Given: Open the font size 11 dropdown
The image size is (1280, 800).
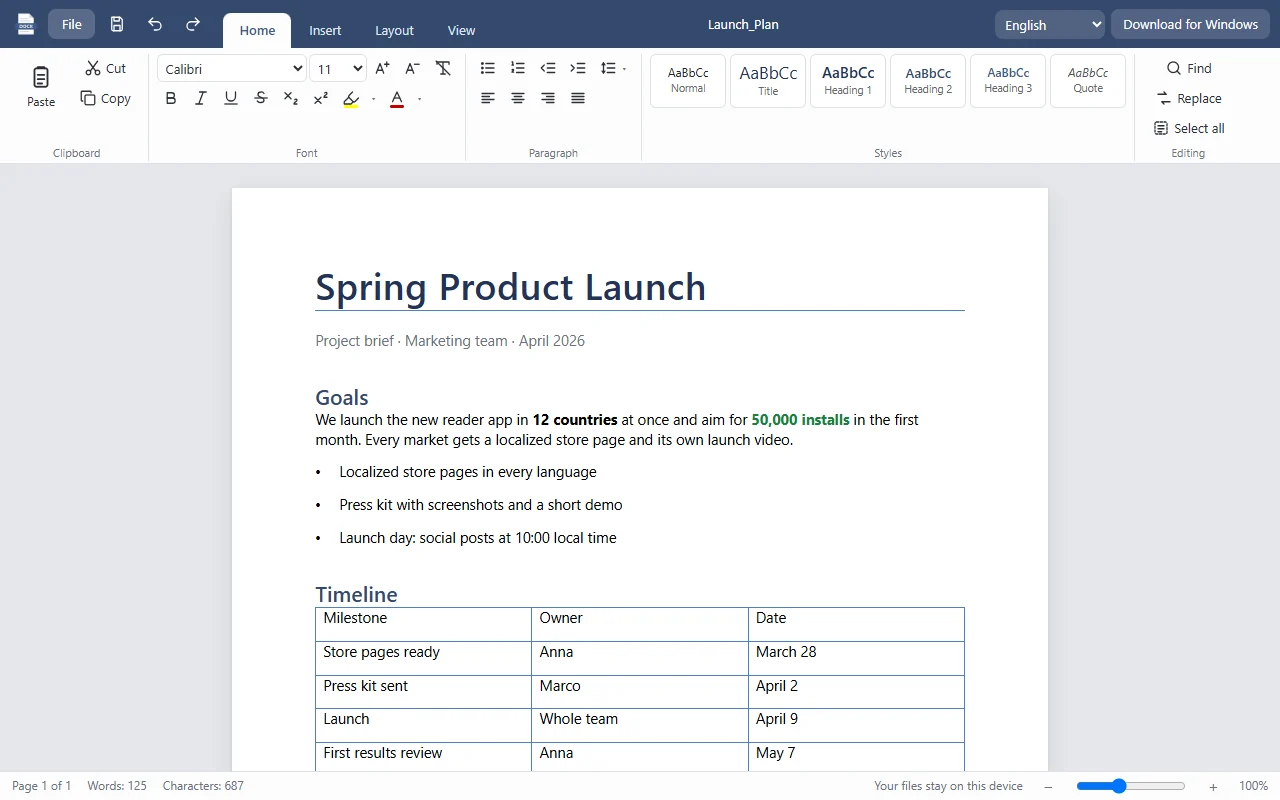Looking at the screenshot, I should point(339,69).
